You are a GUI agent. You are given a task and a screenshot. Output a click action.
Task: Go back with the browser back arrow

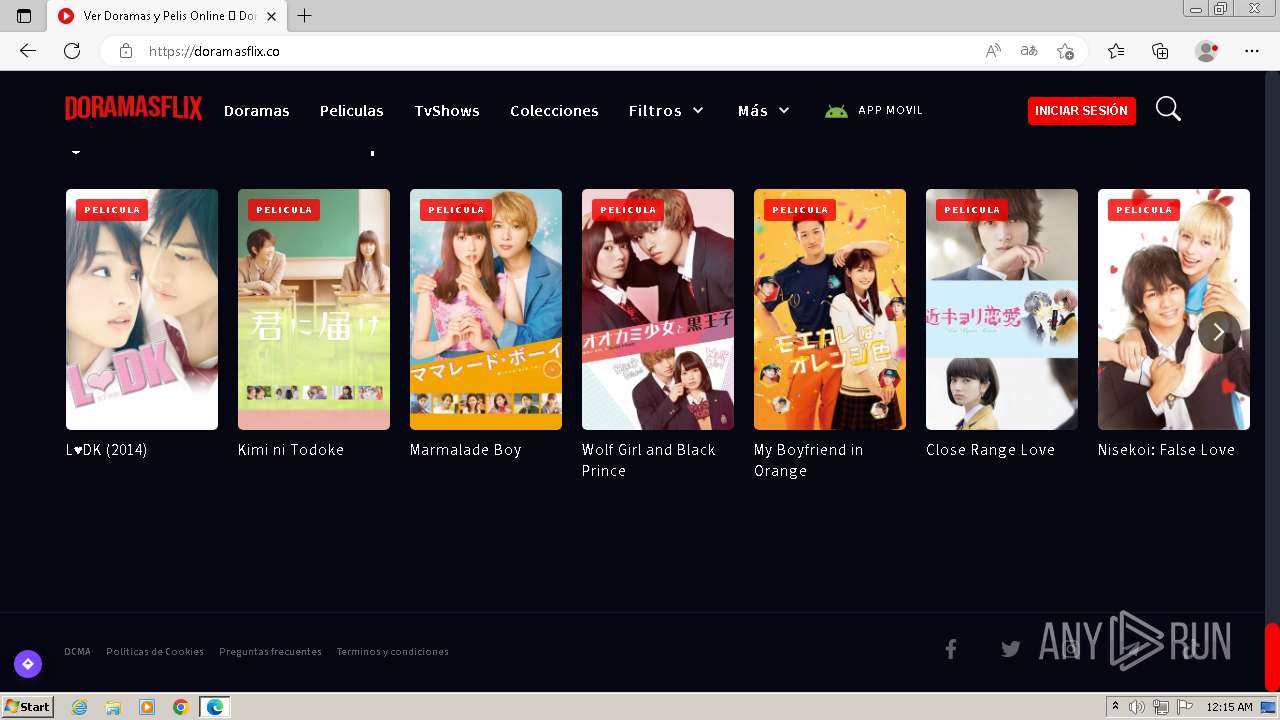click(x=28, y=51)
